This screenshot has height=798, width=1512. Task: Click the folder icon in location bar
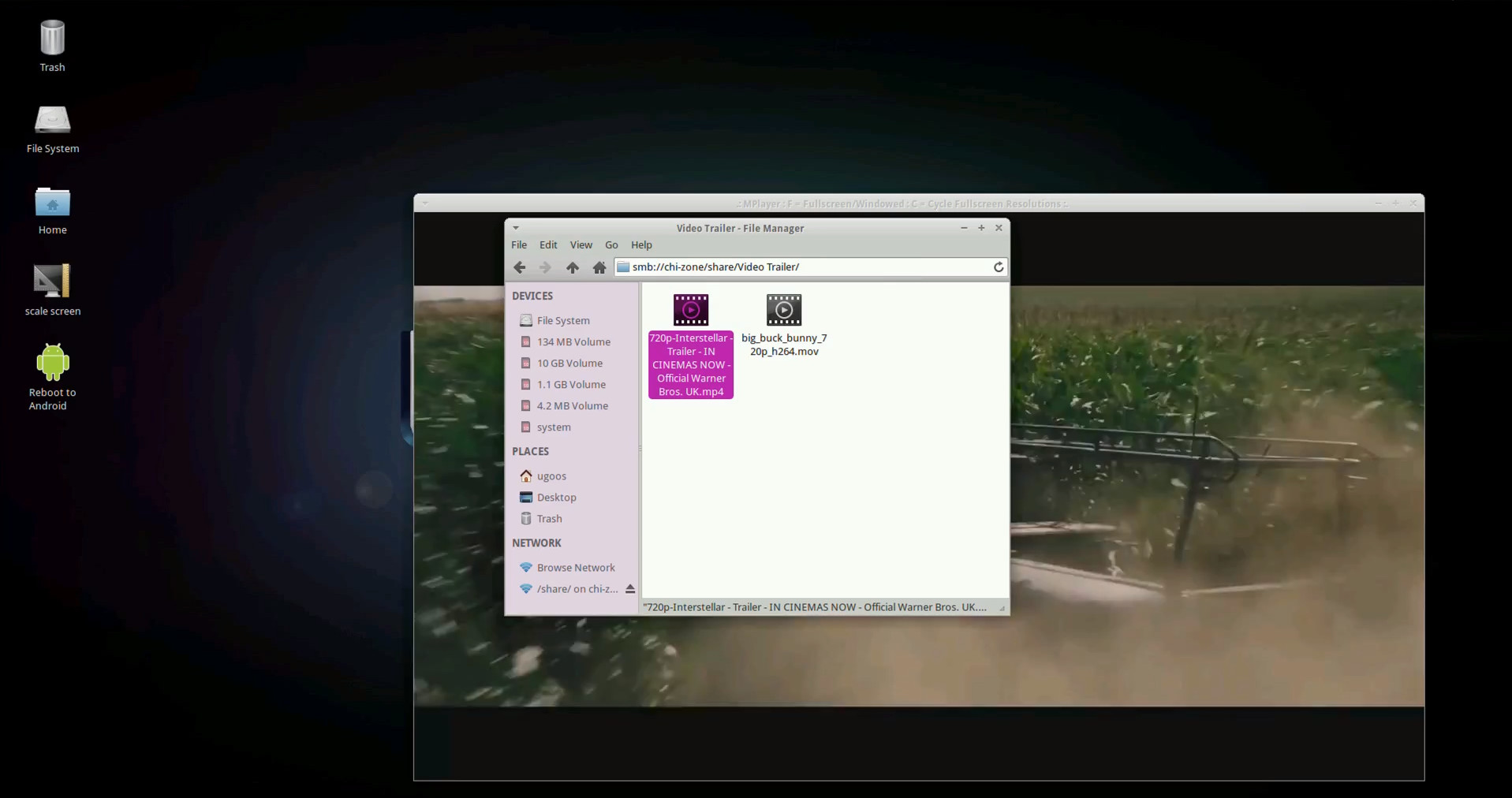coord(623,267)
